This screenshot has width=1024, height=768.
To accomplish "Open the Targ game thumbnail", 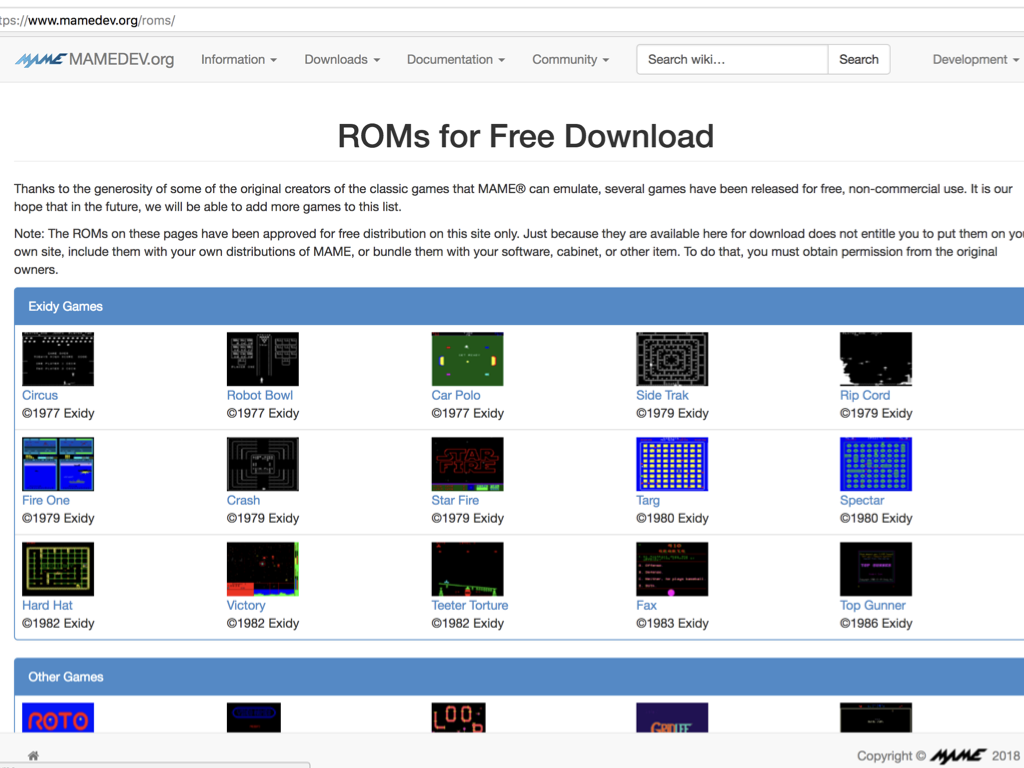I will pos(672,464).
